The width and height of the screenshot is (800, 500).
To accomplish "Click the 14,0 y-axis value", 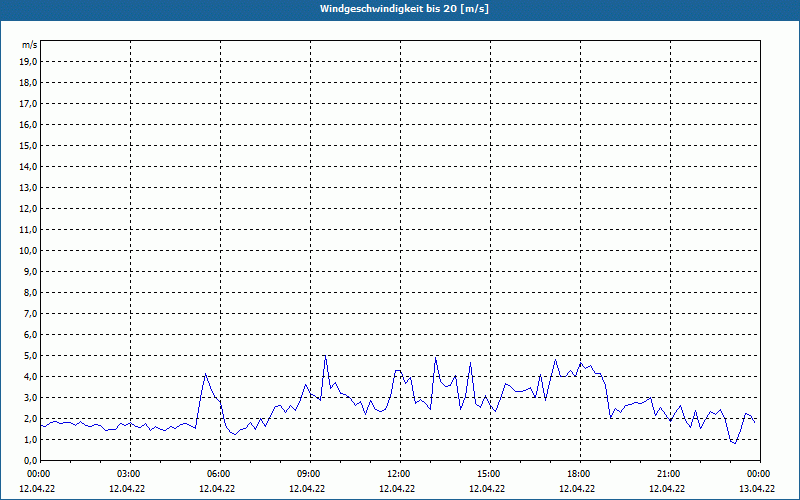I will click(x=28, y=166).
